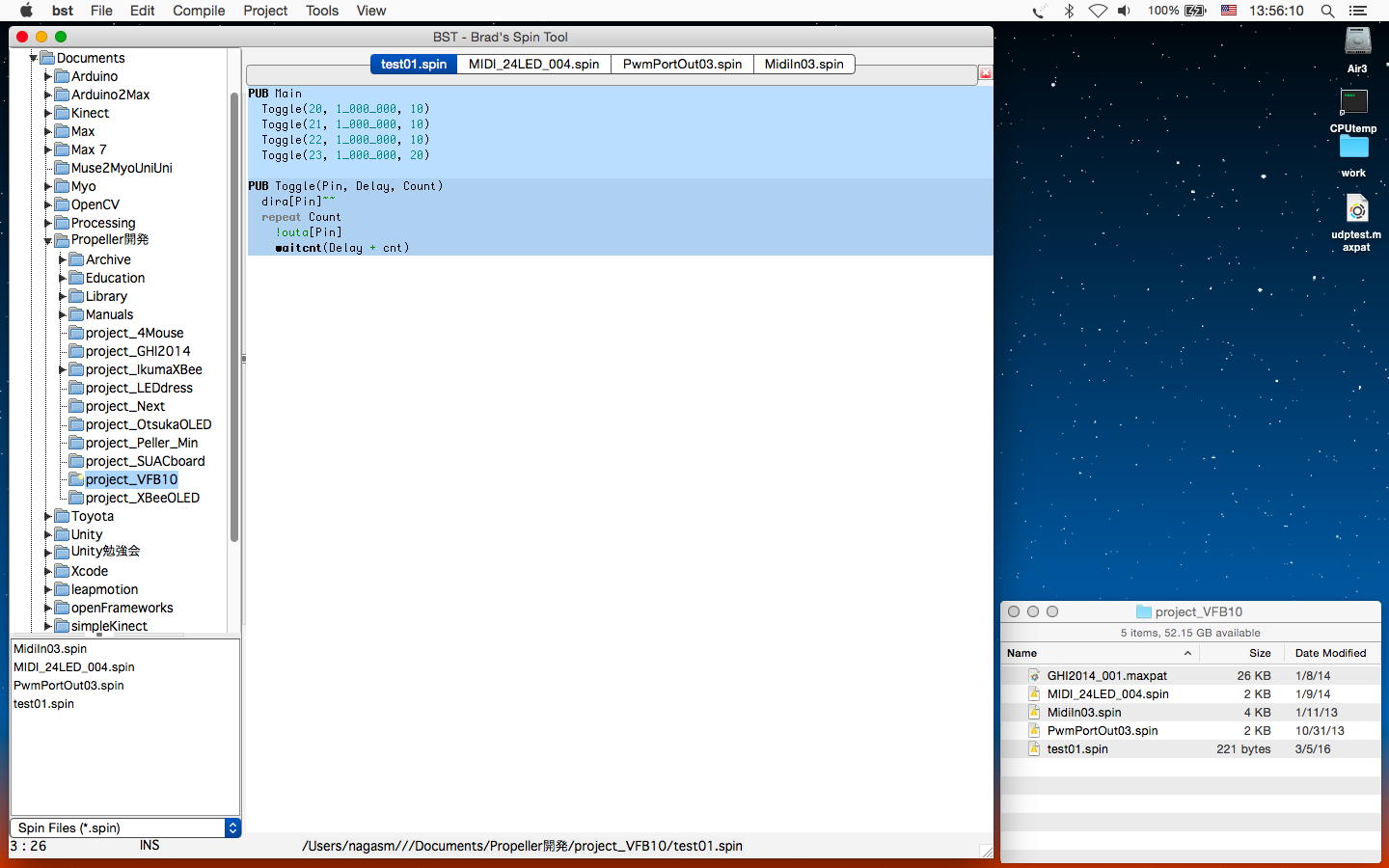The width and height of the screenshot is (1389, 868).
Task: Collapse the Propeller開発 folder
Action: [48, 240]
